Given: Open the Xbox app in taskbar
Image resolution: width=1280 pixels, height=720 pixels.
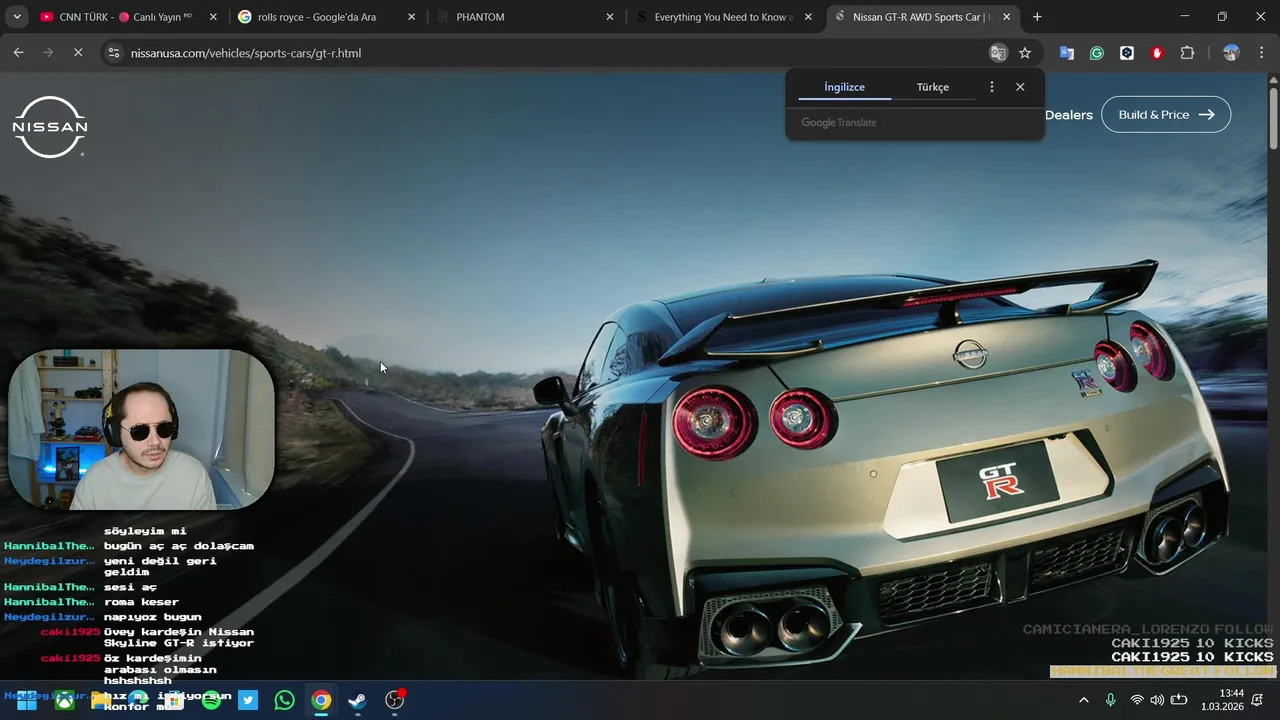Looking at the screenshot, I should tap(64, 701).
